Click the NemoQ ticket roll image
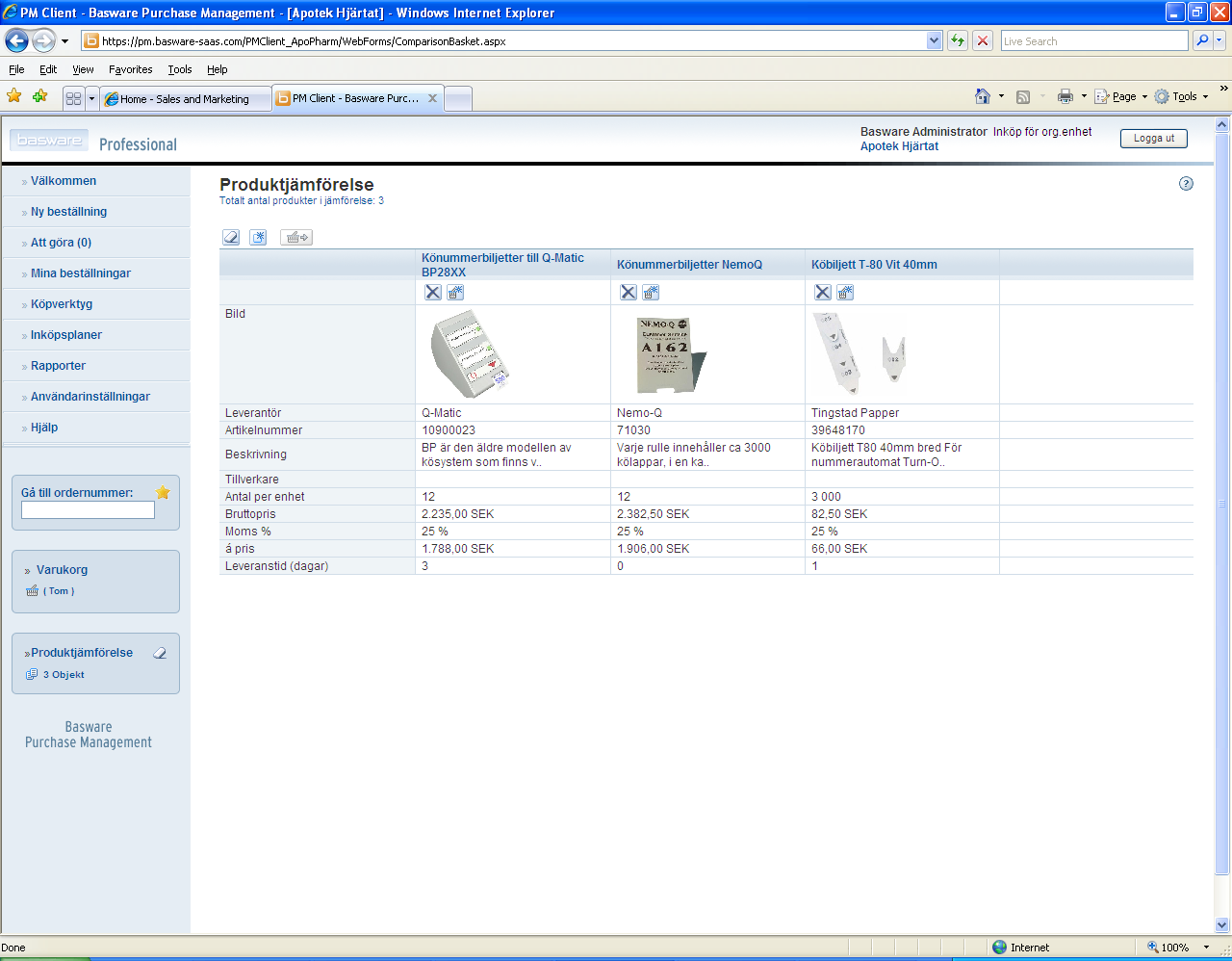The width and height of the screenshot is (1232, 961). click(671, 354)
